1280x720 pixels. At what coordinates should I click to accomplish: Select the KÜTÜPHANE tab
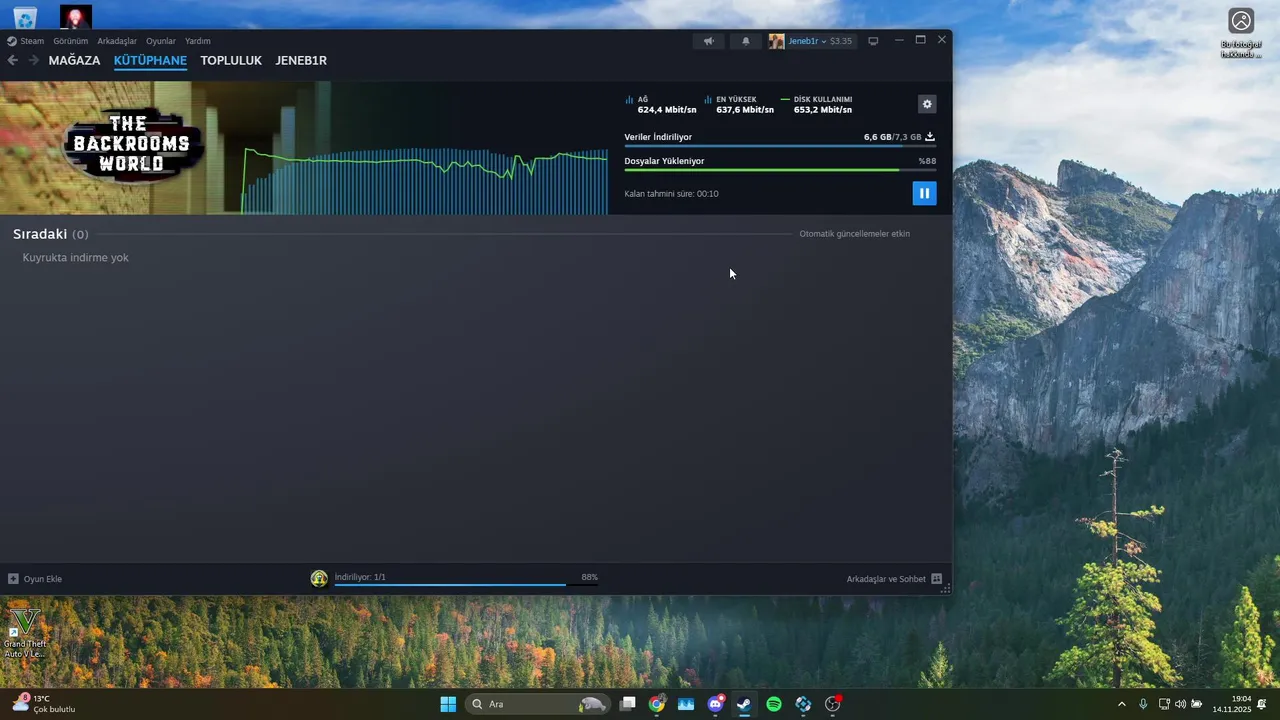(150, 60)
